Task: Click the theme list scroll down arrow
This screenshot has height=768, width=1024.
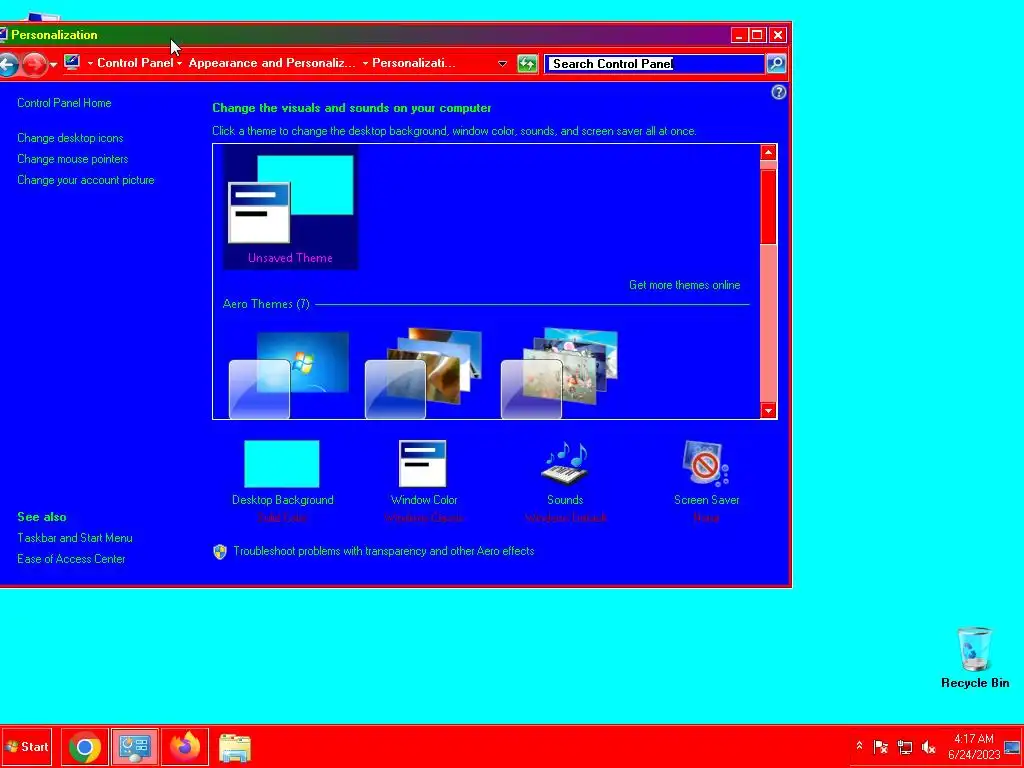Action: coord(769,411)
